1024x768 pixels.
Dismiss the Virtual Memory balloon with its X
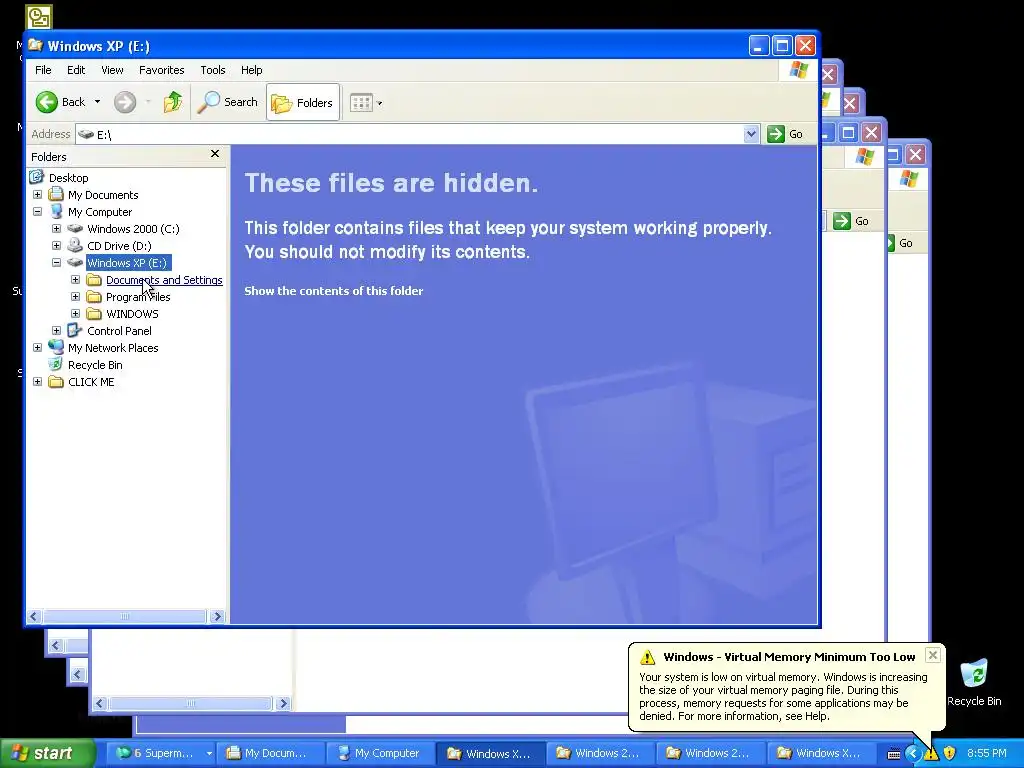933,655
